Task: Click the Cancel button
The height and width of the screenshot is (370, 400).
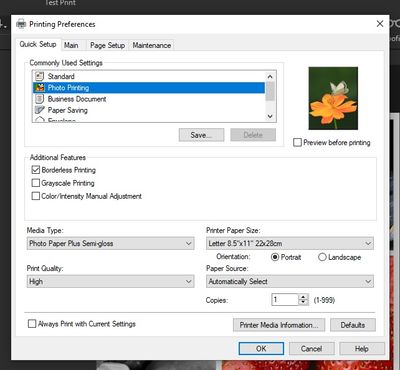Action: pyautogui.click(x=312, y=349)
